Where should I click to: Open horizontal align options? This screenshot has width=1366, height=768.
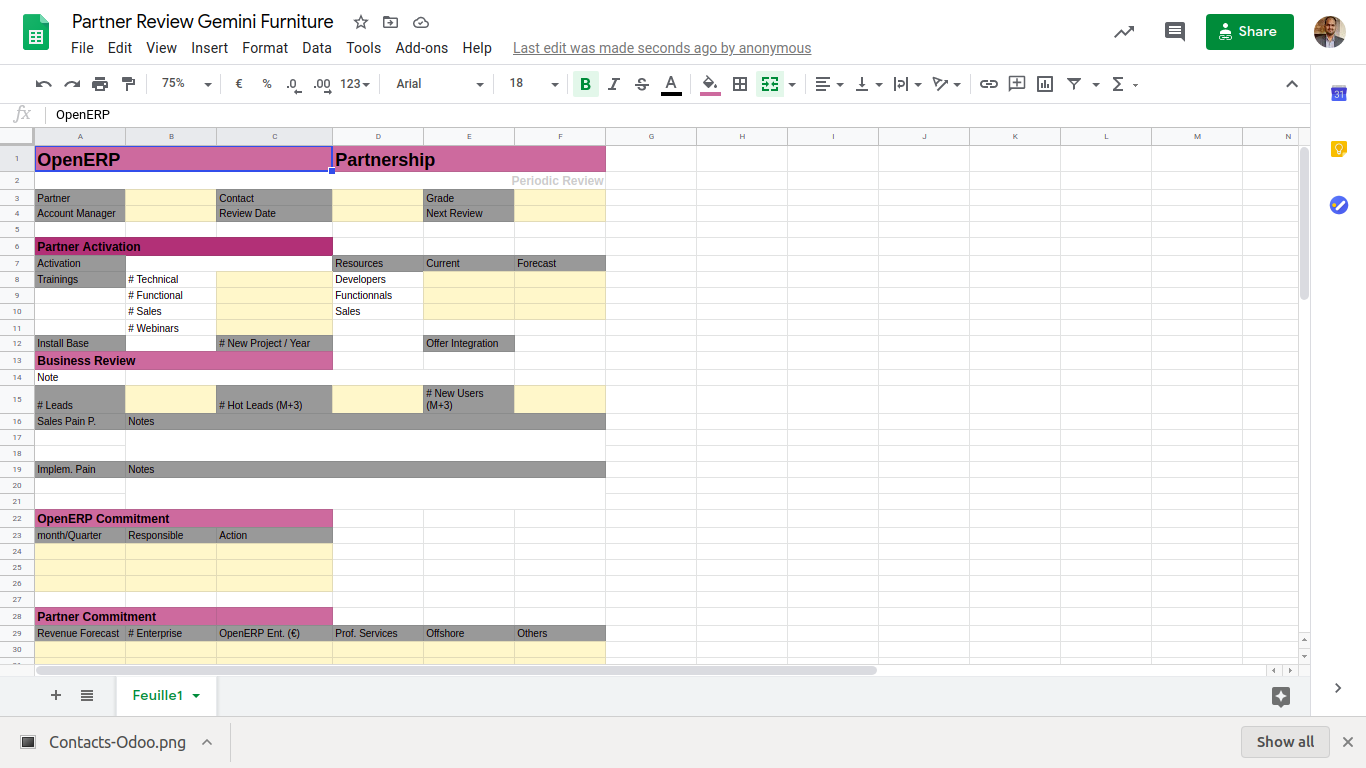[829, 84]
